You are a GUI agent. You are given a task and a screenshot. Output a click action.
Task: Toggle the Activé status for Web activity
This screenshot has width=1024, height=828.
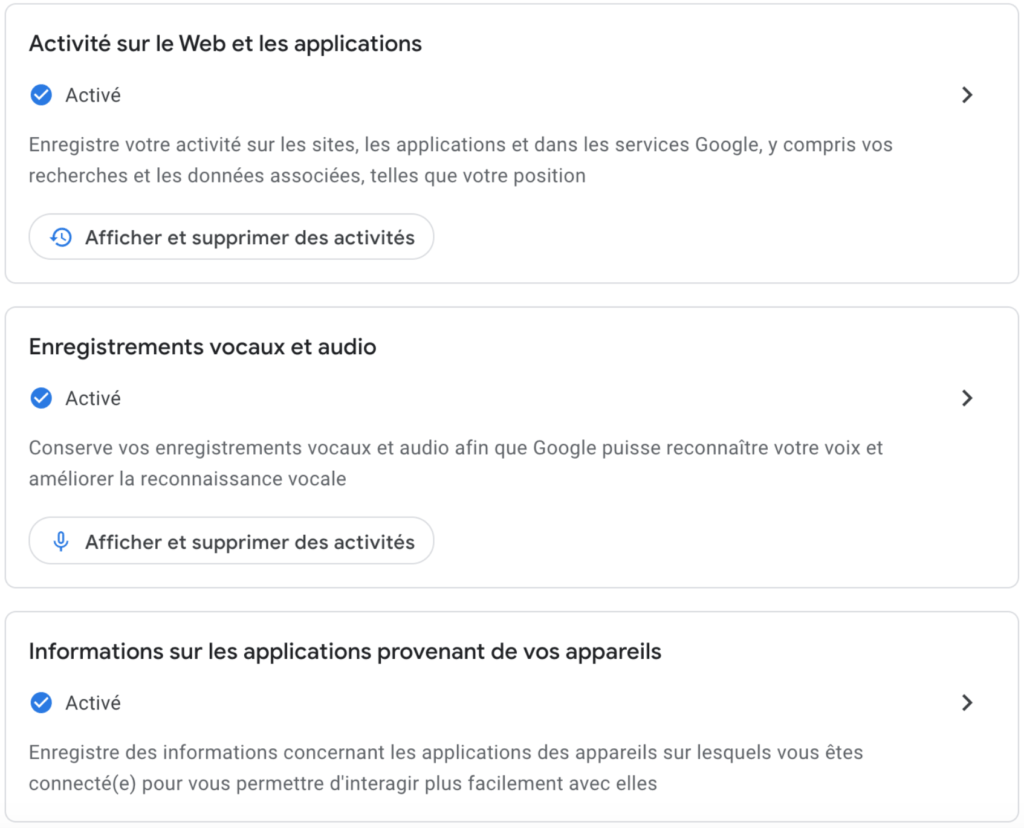[x=93, y=95]
